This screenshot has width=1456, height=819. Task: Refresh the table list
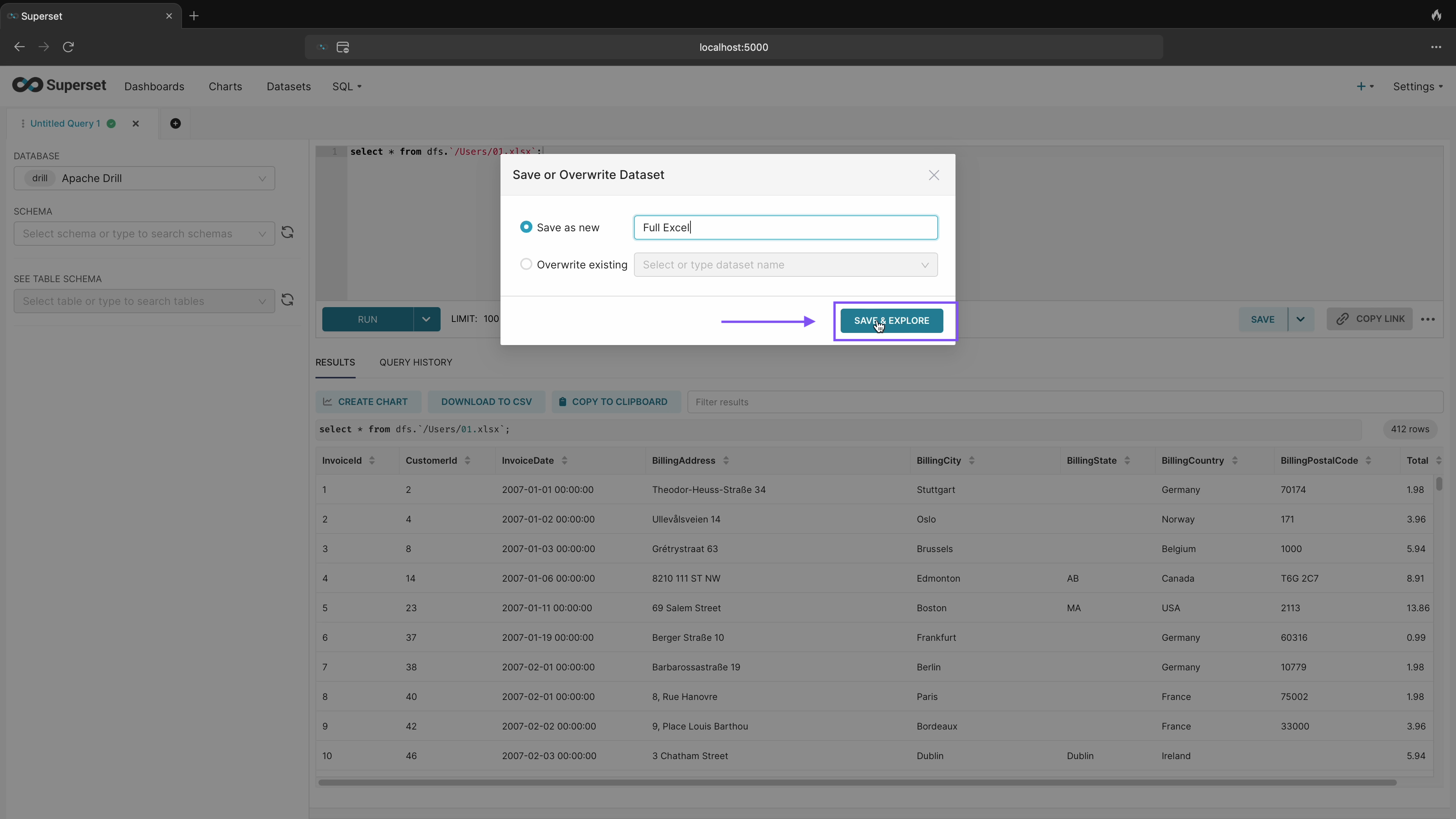click(287, 300)
